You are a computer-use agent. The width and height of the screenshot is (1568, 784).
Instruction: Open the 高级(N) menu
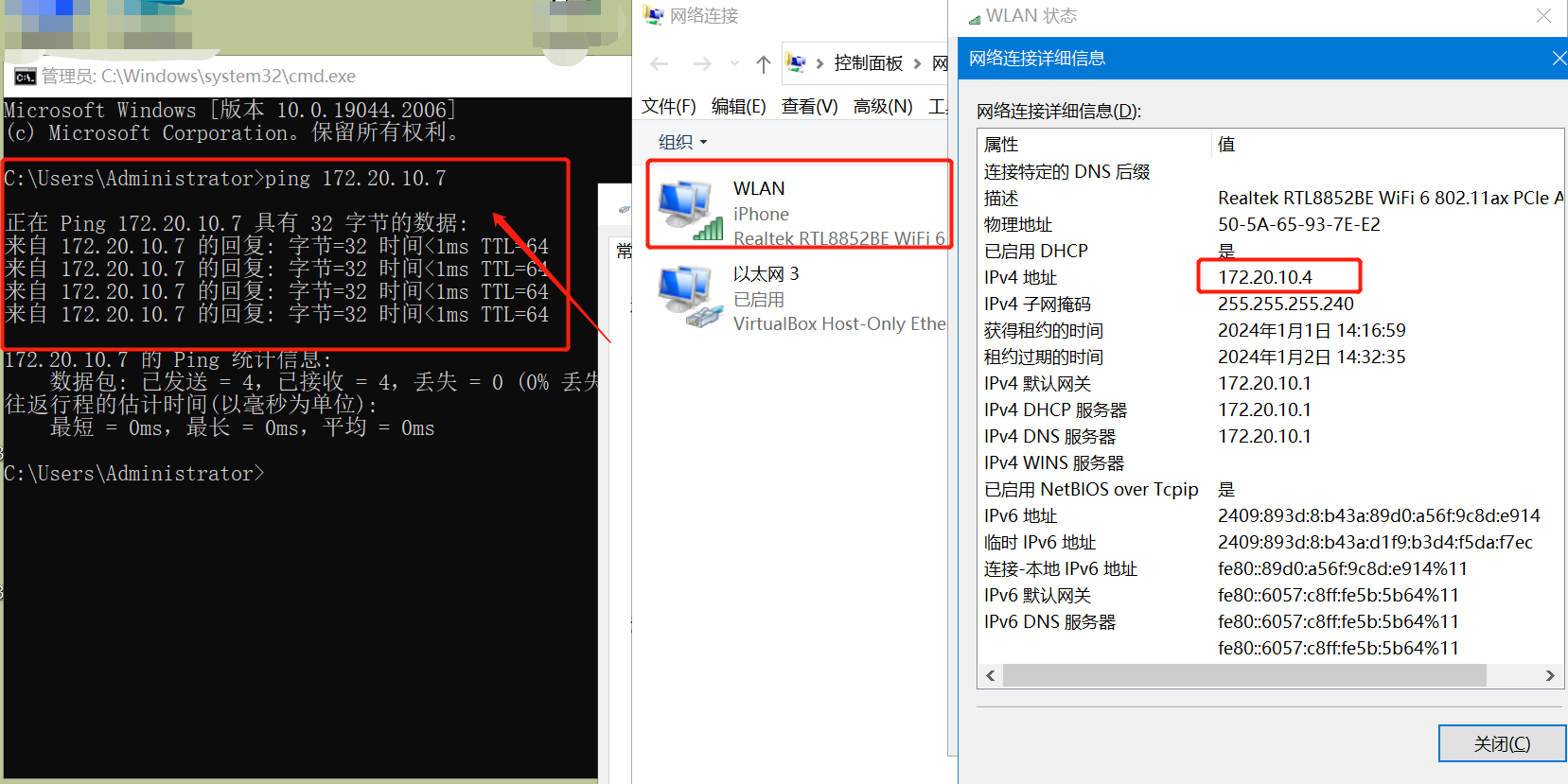pos(882,106)
